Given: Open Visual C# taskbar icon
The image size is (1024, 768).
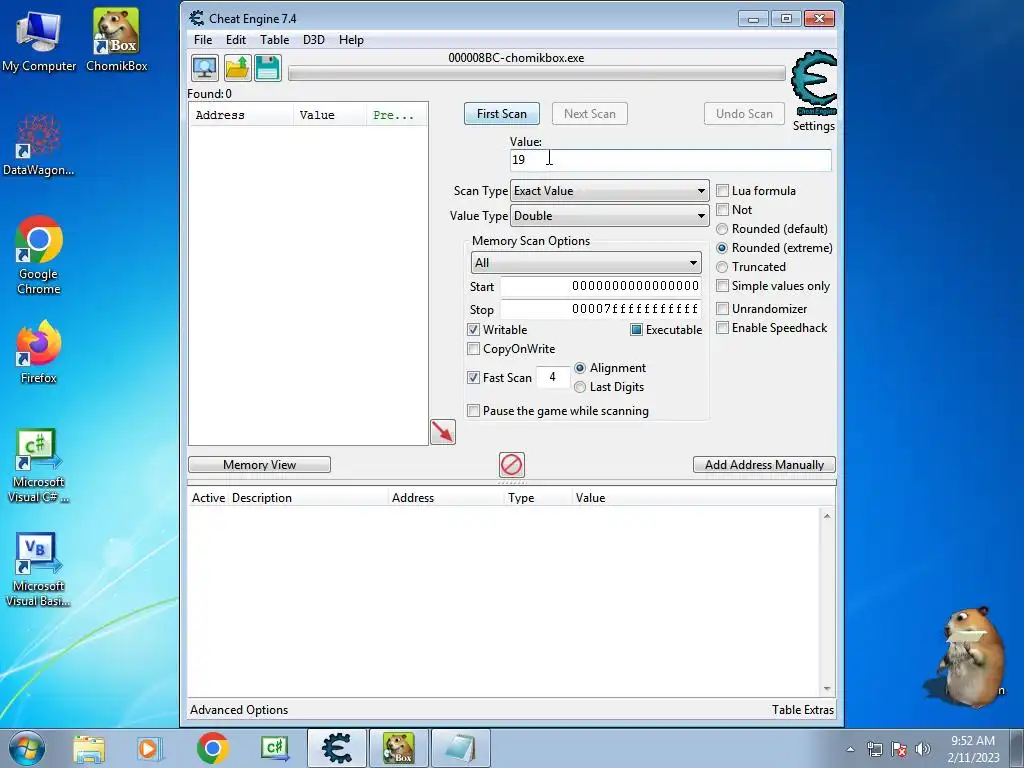Looking at the screenshot, I should click(275, 749).
